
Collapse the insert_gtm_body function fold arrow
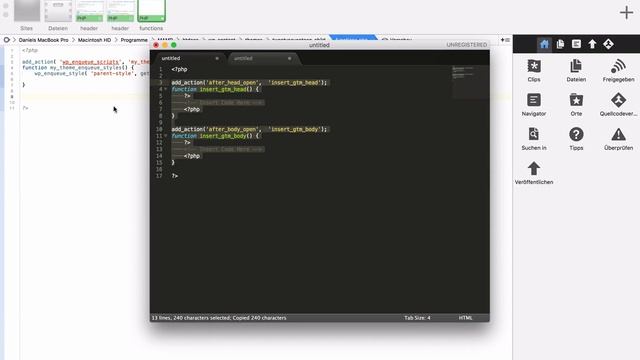(x=166, y=136)
